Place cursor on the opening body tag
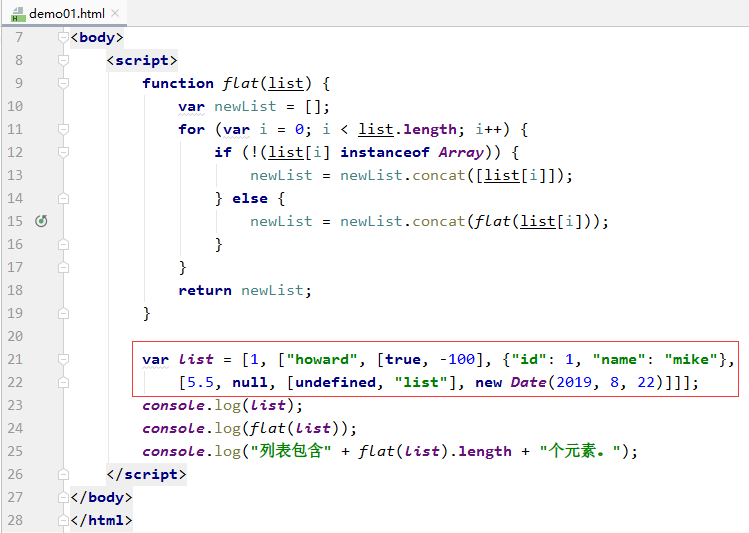This screenshot has width=749, height=533. 96,37
